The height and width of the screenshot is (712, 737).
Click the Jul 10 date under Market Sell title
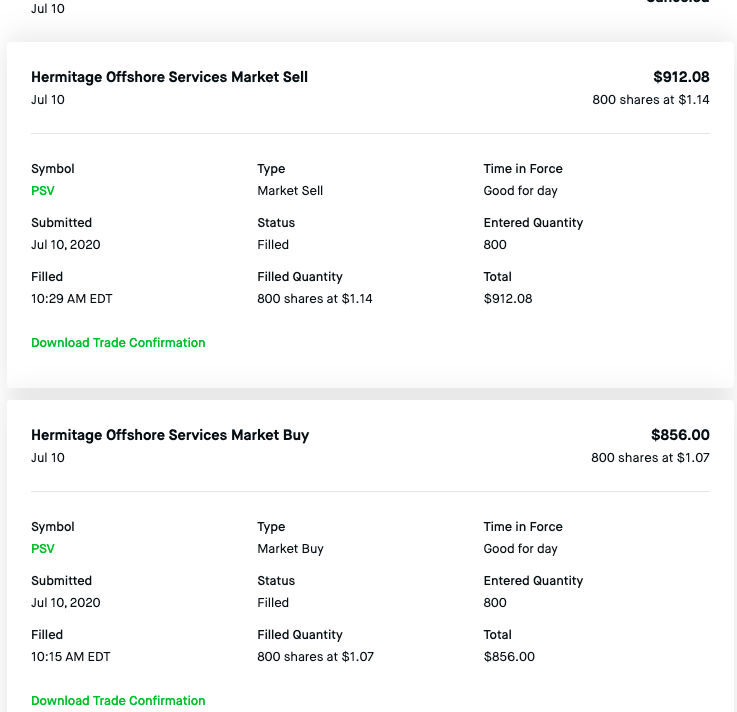coord(48,100)
